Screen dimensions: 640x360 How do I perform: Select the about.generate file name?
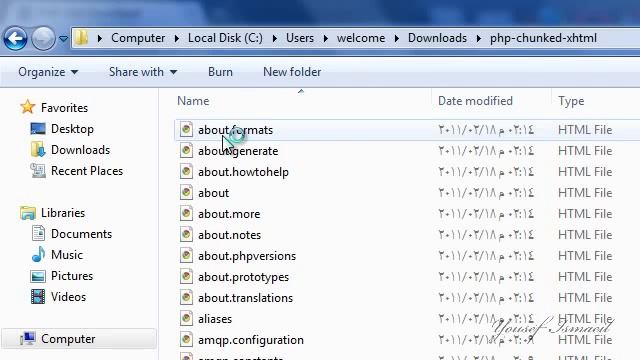pyautogui.click(x=238, y=151)
